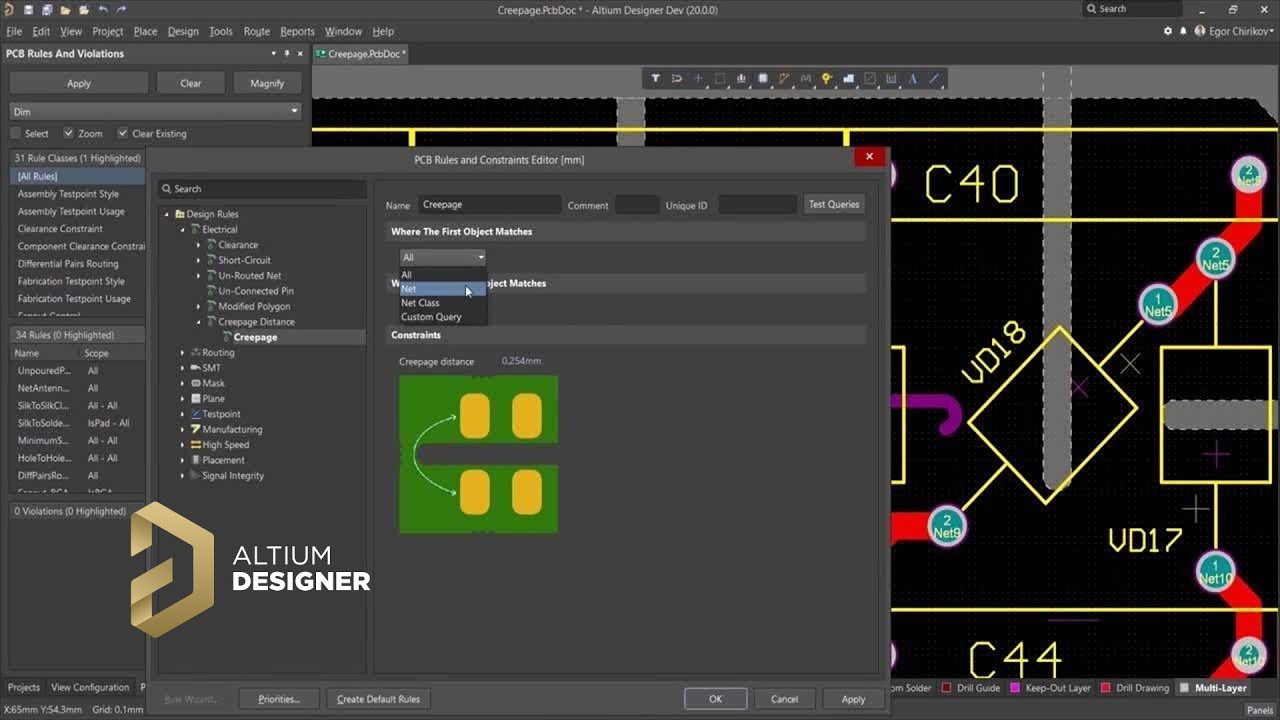This screenshot has height=720, width=1280.
Task: Select the interactive routing tool icon
Action: (784, 78)
